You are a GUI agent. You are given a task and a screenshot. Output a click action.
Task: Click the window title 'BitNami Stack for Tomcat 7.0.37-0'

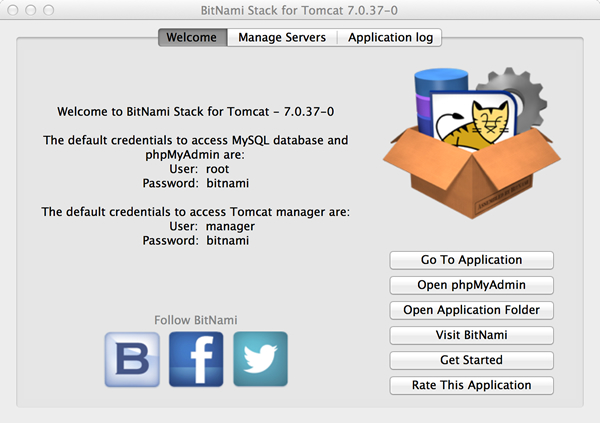(299, 10)
